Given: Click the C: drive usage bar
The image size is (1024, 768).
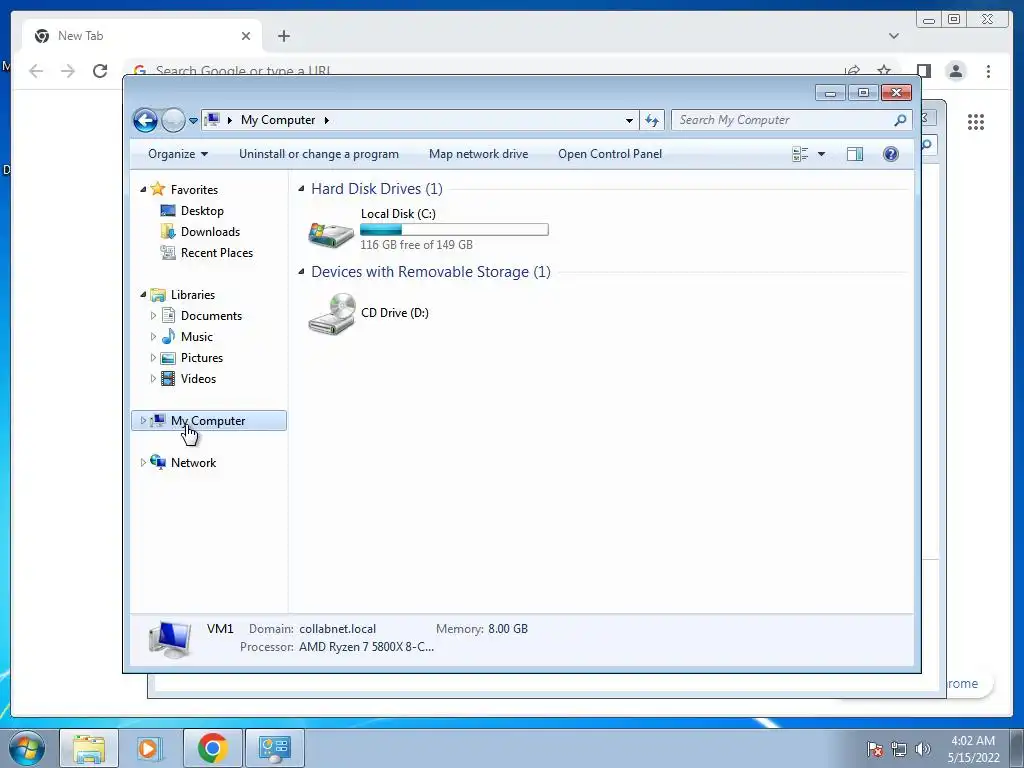Looking at the screenshot, I should (454, 229).
